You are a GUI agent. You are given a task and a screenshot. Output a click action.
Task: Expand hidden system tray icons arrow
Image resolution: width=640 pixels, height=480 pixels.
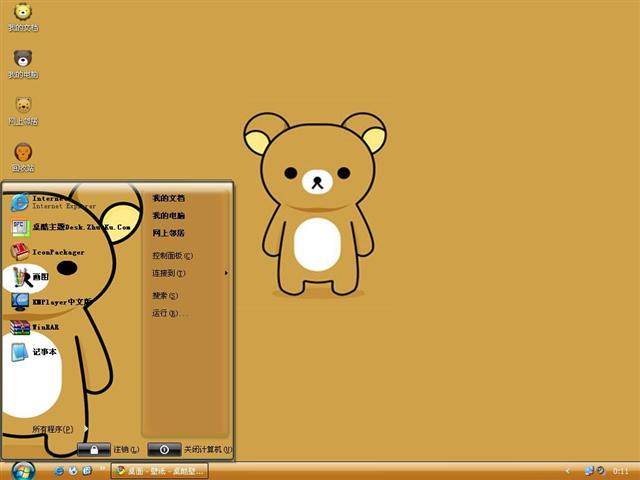(567, 471)
